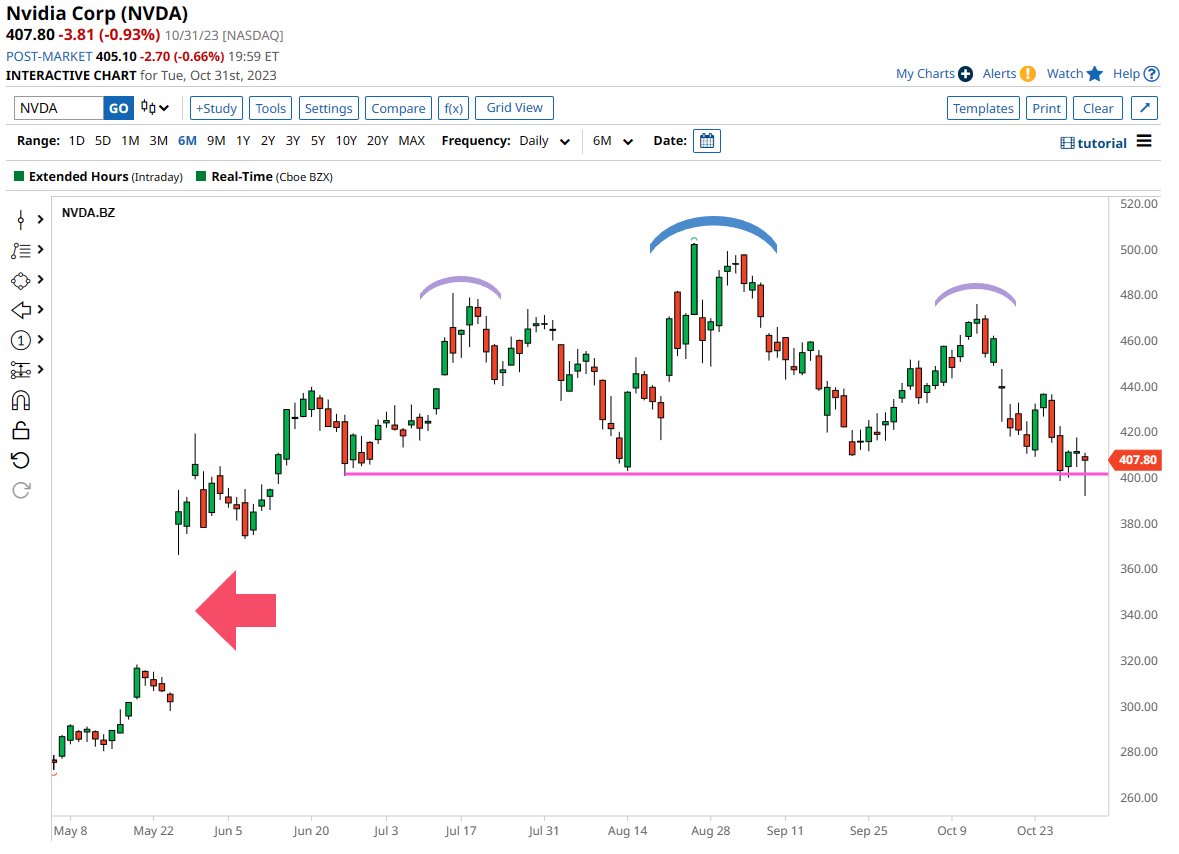
Task: Select the 1D range
Action: pyautogui.click(x=77, y=141)
